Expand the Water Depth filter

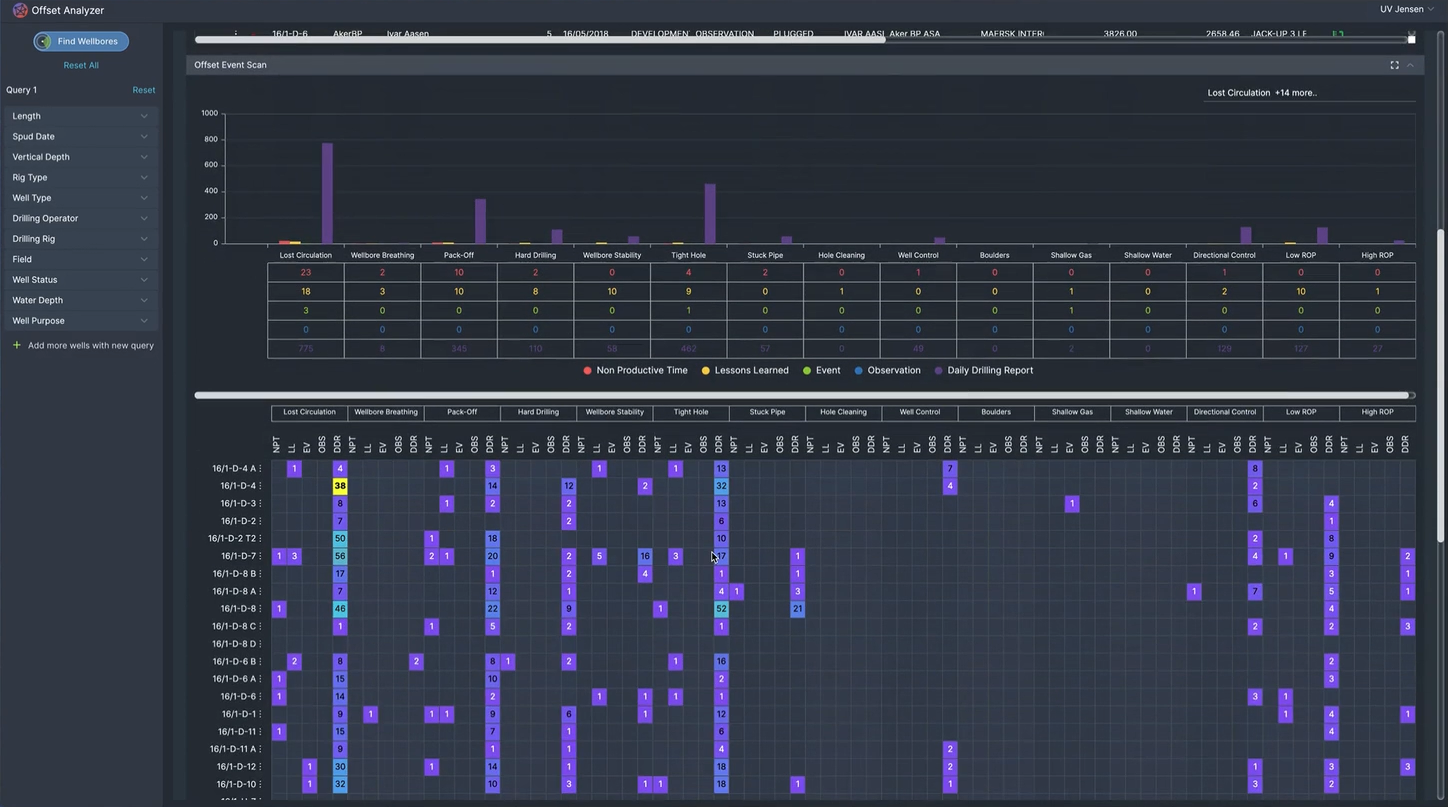tap(80, 300)
